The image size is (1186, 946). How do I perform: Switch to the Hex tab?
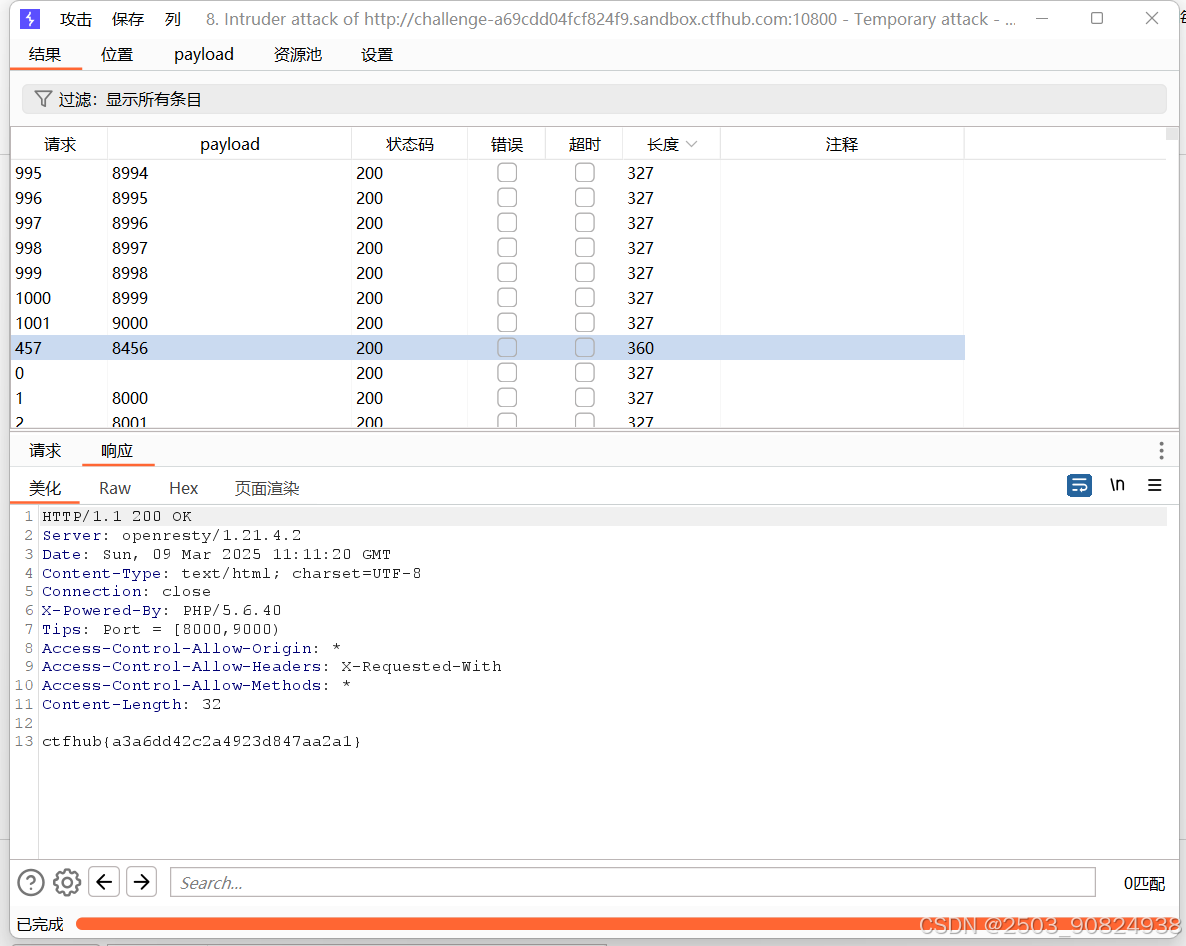pyautogui.click(x=183, y=488)
